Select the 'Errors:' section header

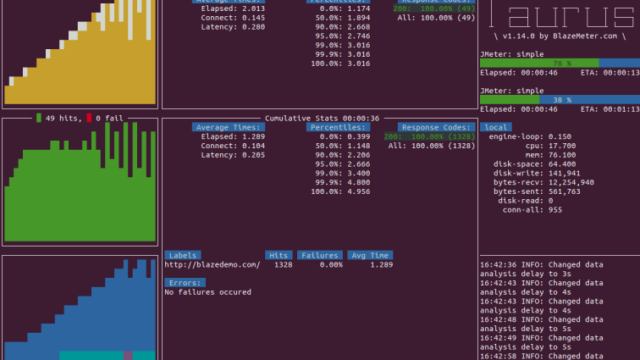(x=185, y=283)
